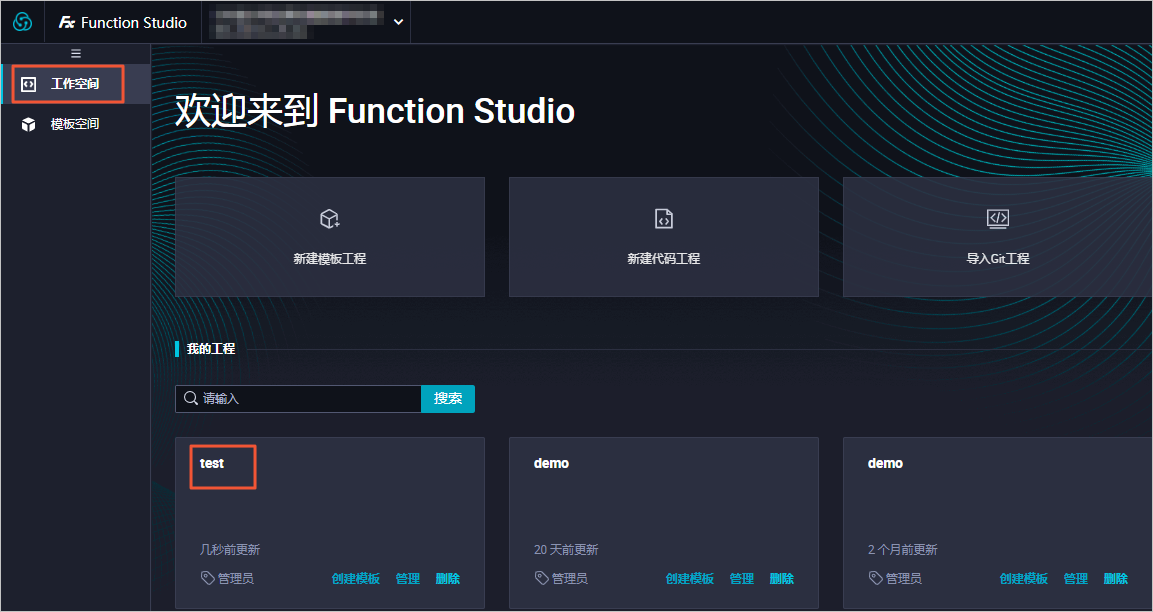
Task: Click 删除 on demo updated 2 个月前
Action: tap(1115, 579)
